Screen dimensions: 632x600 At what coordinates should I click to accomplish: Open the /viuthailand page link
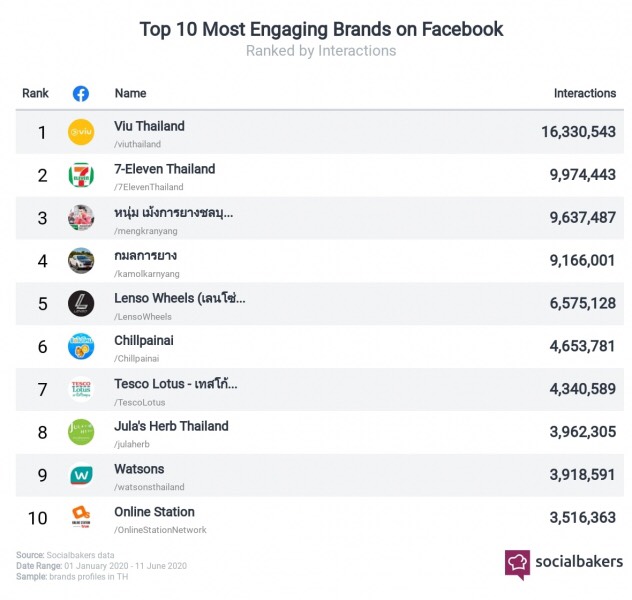click(x=137, y=144)
